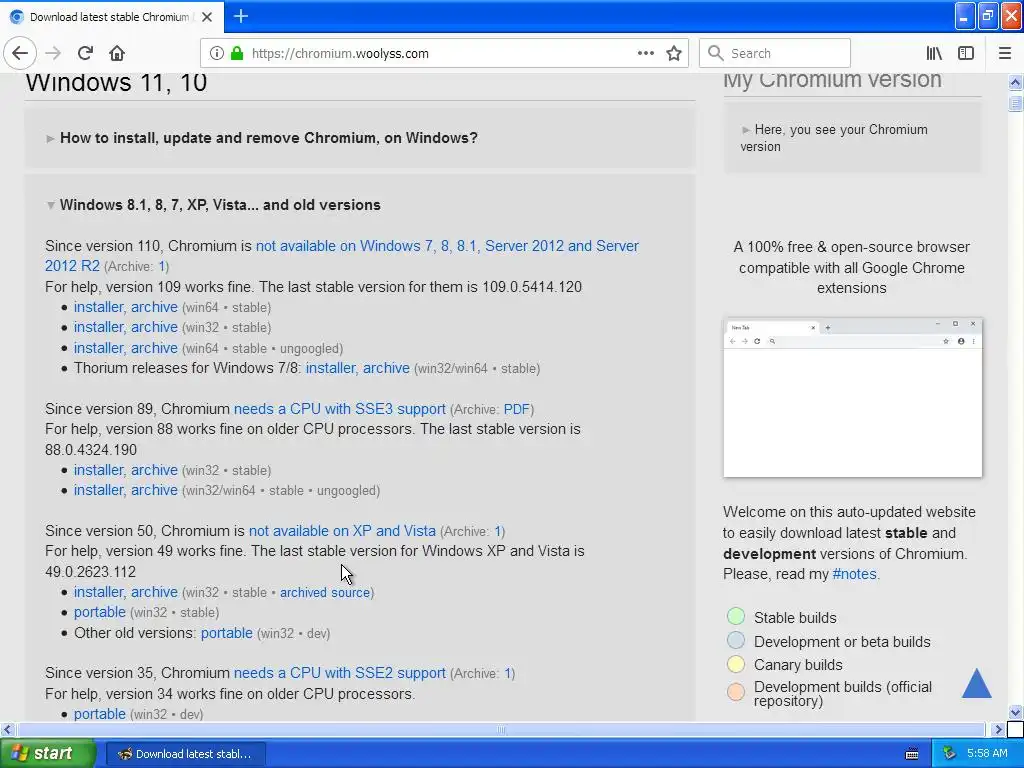Click the Chromium browser preview image

(x=852, y=398)
